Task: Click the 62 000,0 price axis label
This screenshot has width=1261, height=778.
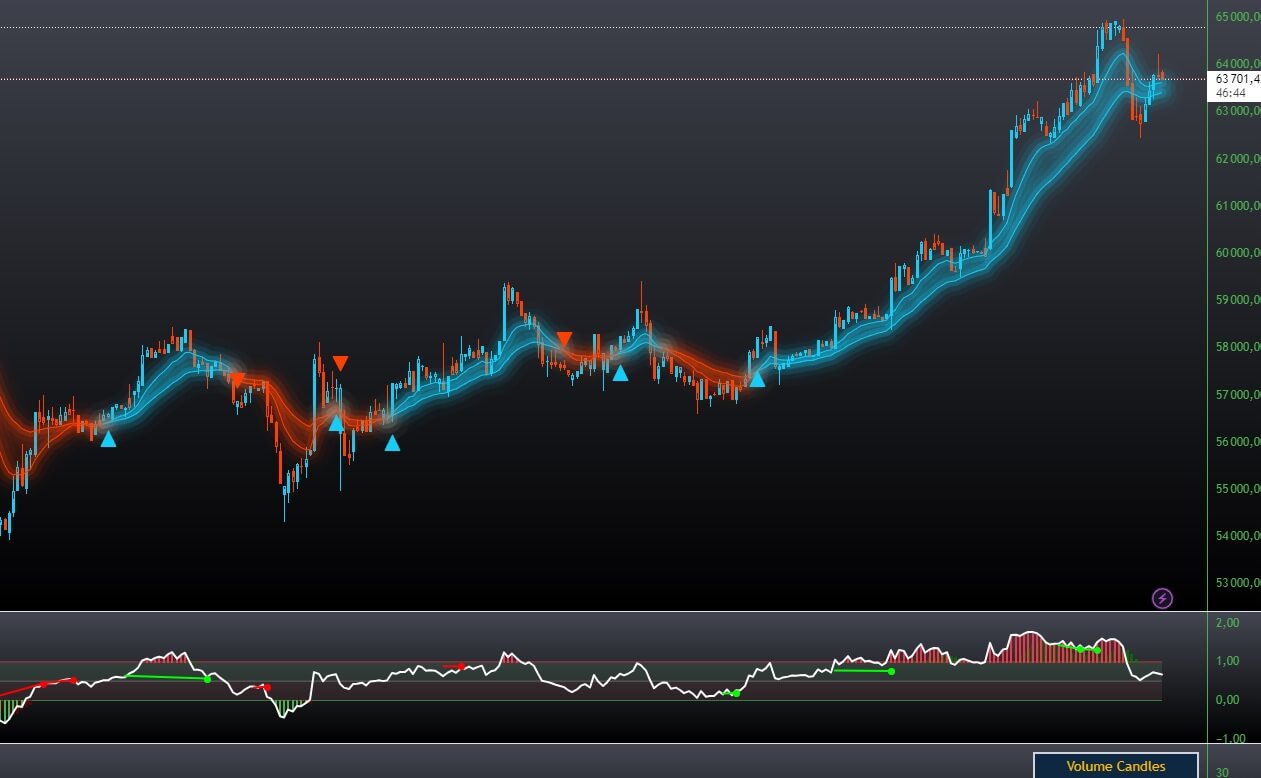Action: coord(1238,159)
